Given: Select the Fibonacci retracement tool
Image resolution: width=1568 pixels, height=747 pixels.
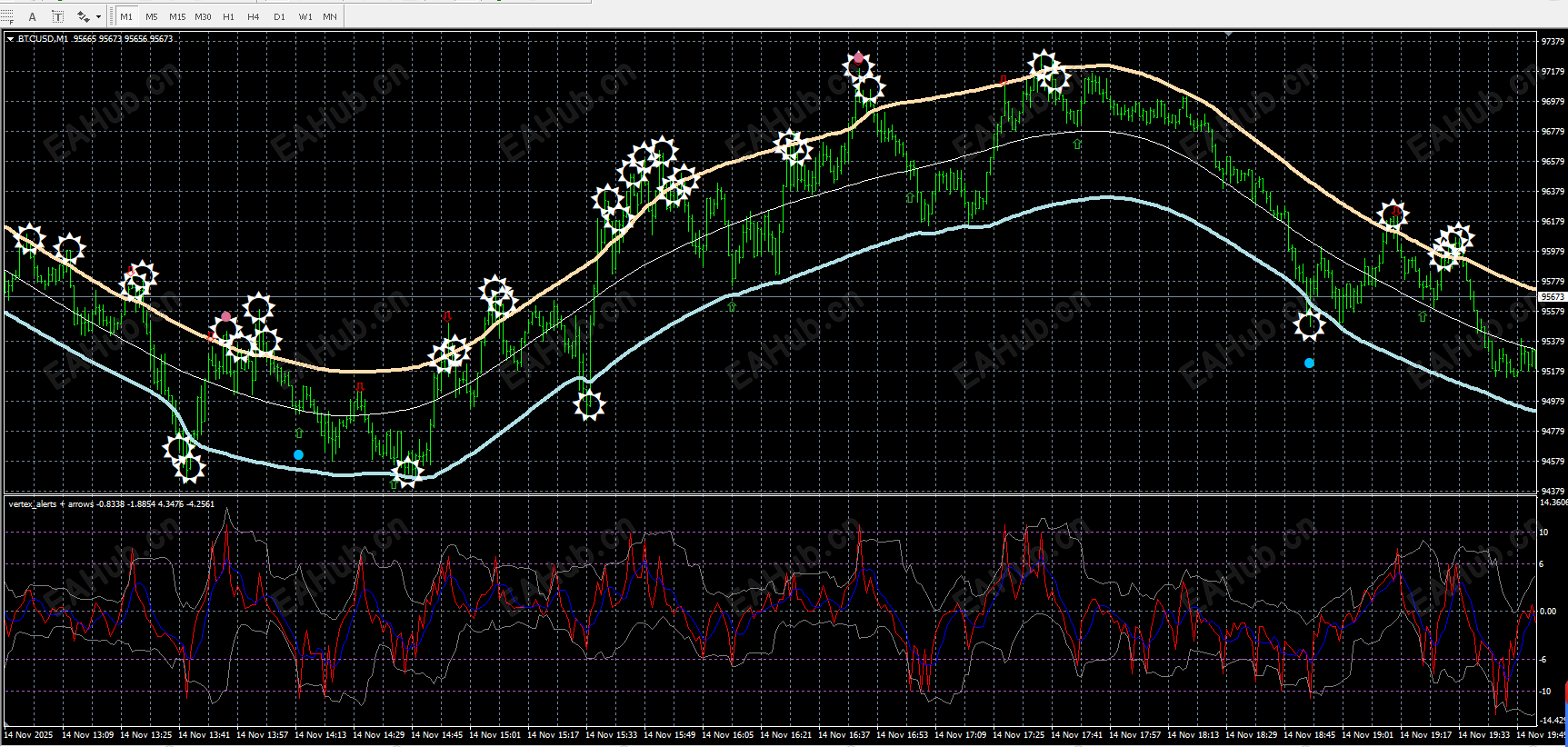Looking at the screenshot, I should (x=7, y=16).
